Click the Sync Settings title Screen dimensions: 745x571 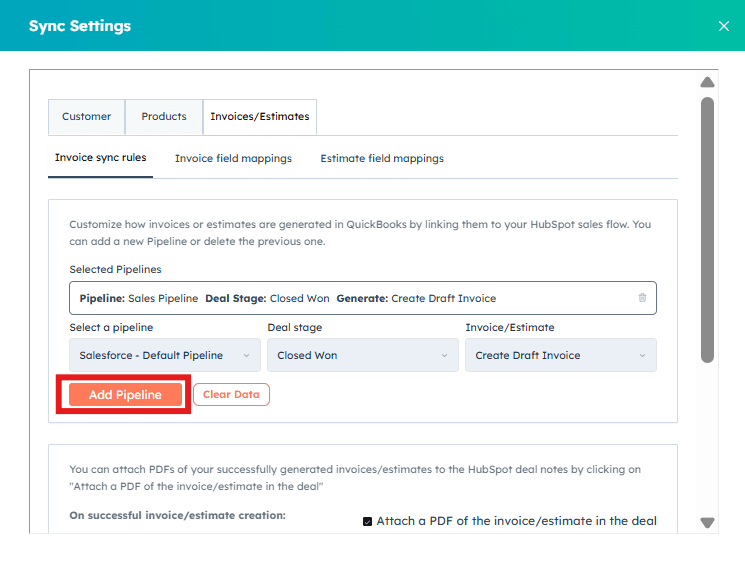point(80,26)
